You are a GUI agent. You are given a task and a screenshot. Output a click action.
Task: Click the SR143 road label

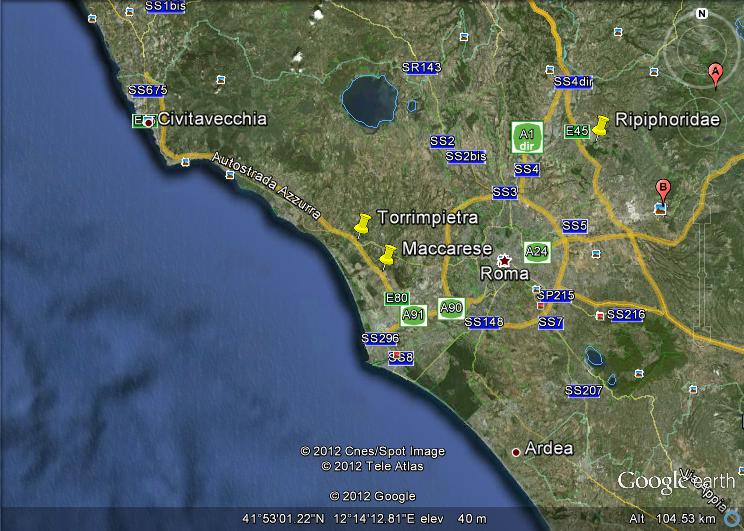tap(421, 67)
